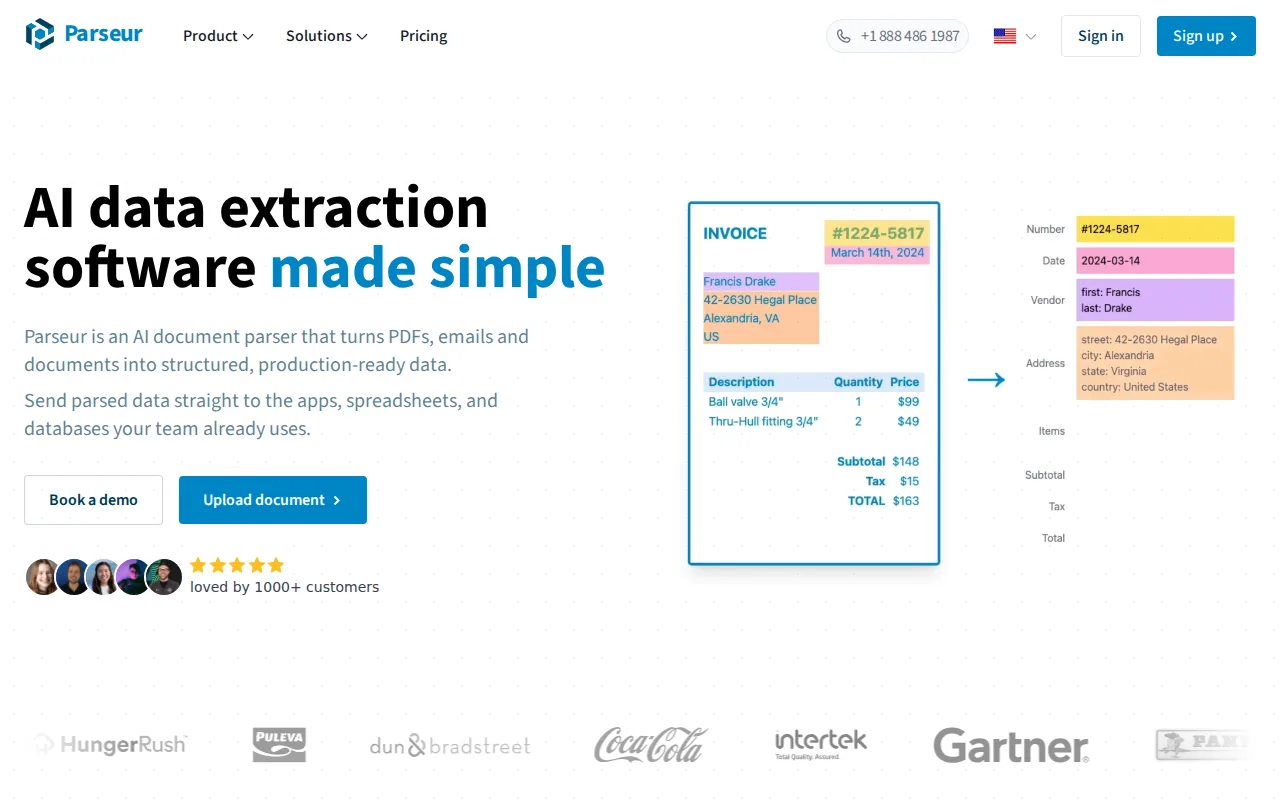
Task: Expand the Solutions menu
Action: tap(327, 36)
